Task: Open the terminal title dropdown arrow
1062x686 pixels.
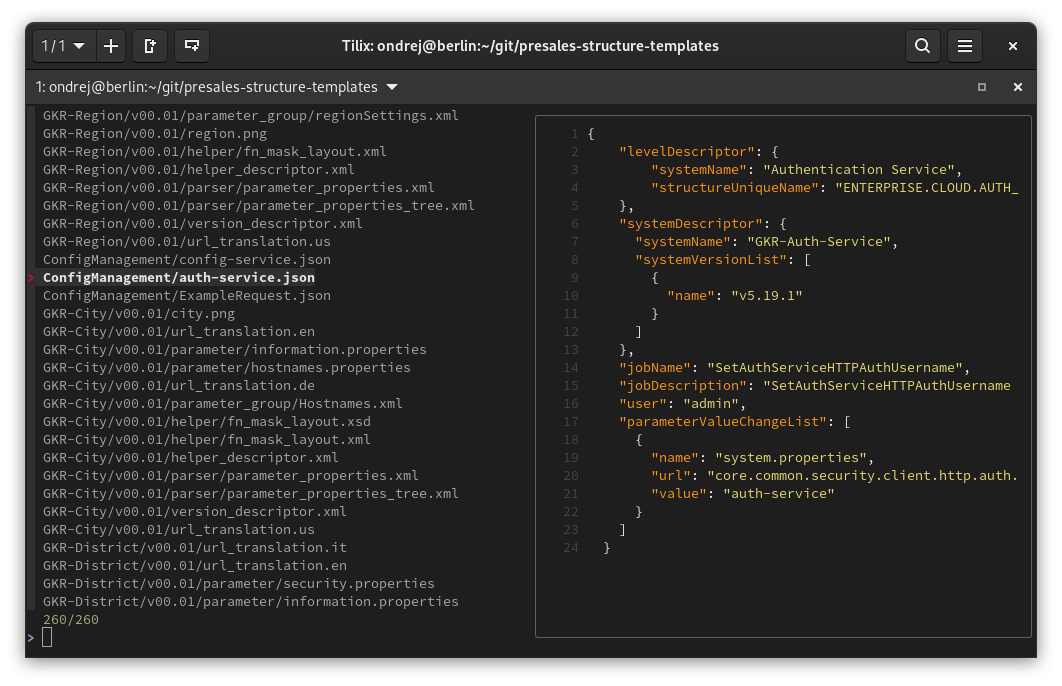Action: click(x=391, y=87)
